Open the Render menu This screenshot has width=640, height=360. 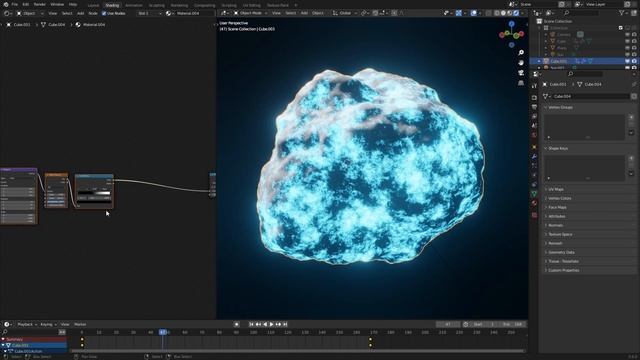(x=40, y=4)
